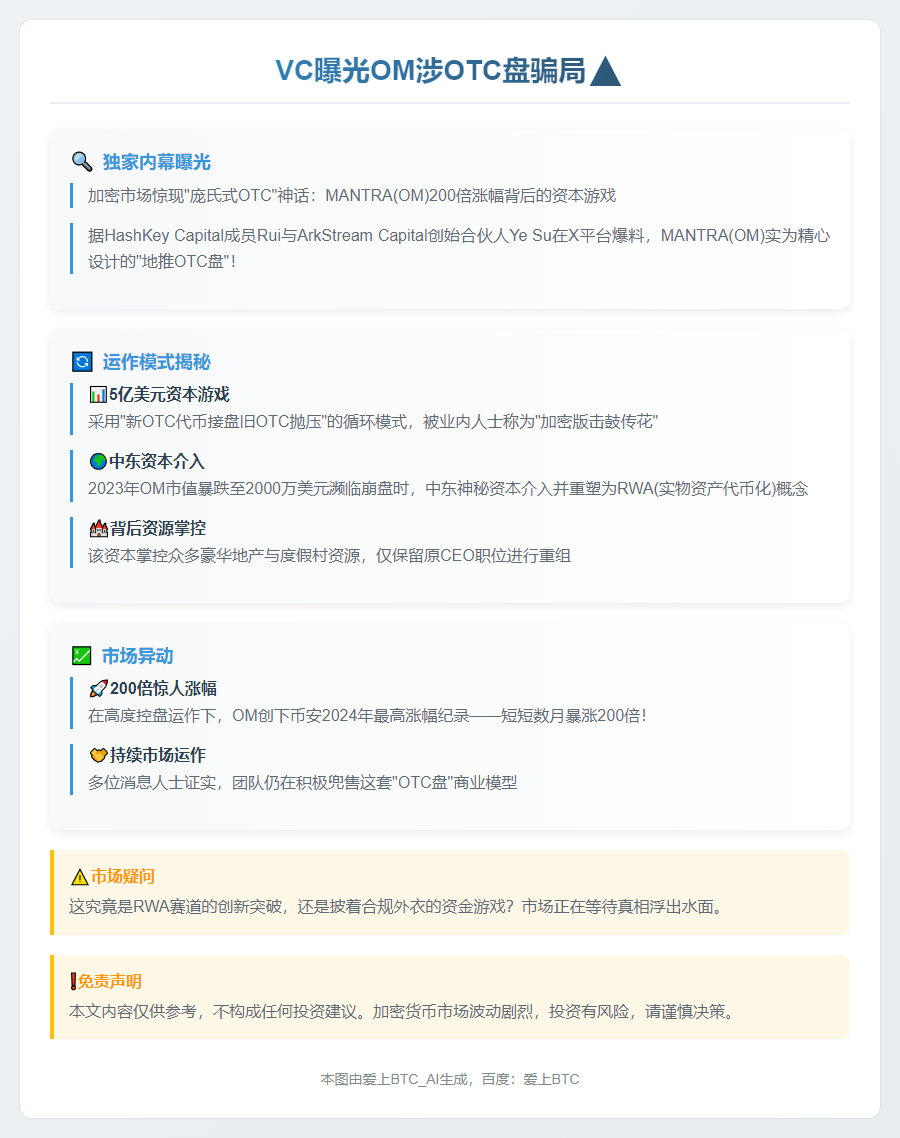Click the text about 加密版击鼓传花
The width and height of the screenshot is (900, 1138).
(373, 422)
